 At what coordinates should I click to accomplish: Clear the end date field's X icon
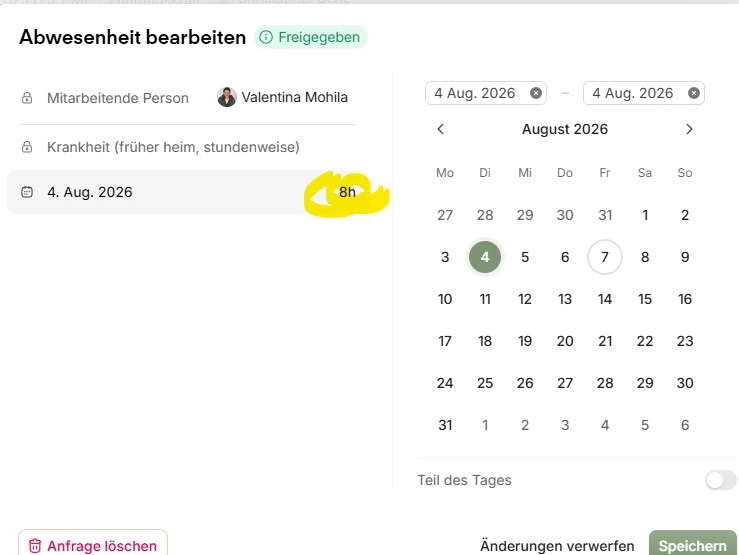click(x=693, y=93)
